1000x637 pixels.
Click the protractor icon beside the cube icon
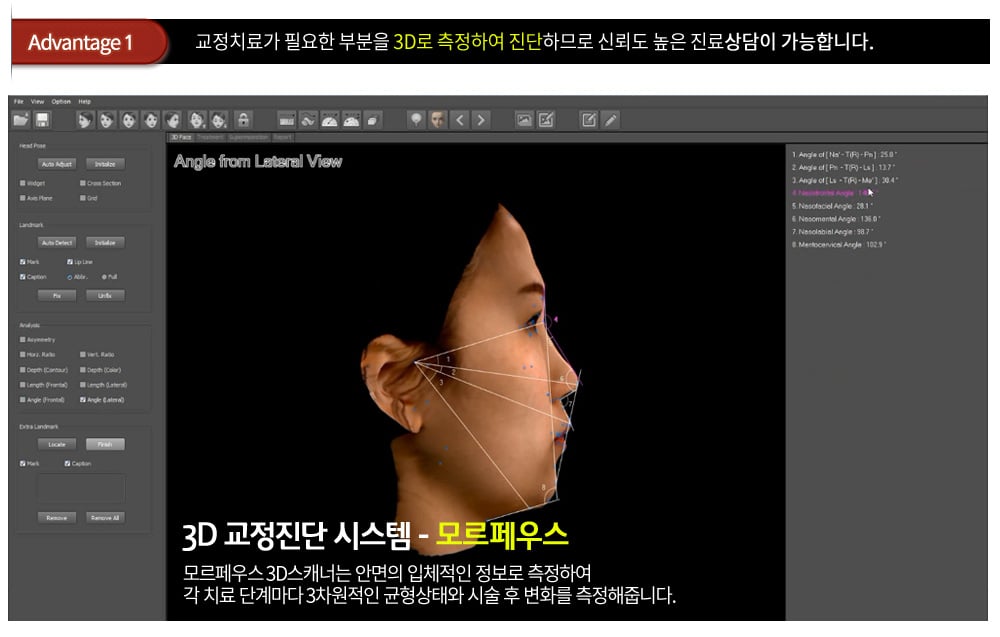[351, 120]
